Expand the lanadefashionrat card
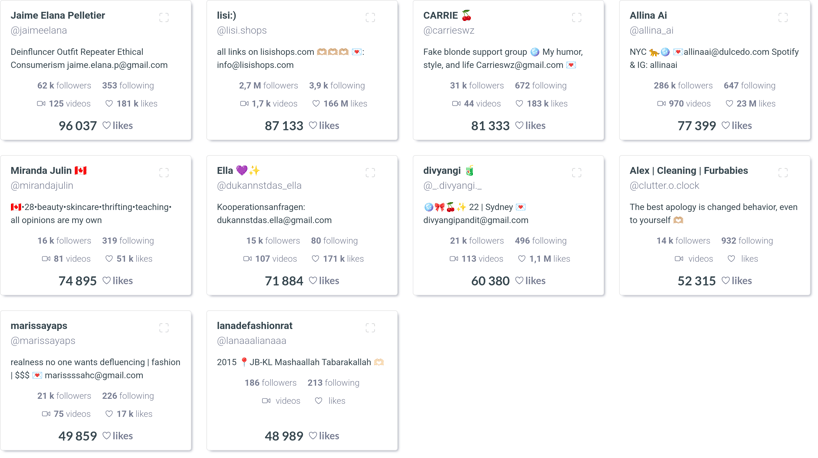 (370, 328)
